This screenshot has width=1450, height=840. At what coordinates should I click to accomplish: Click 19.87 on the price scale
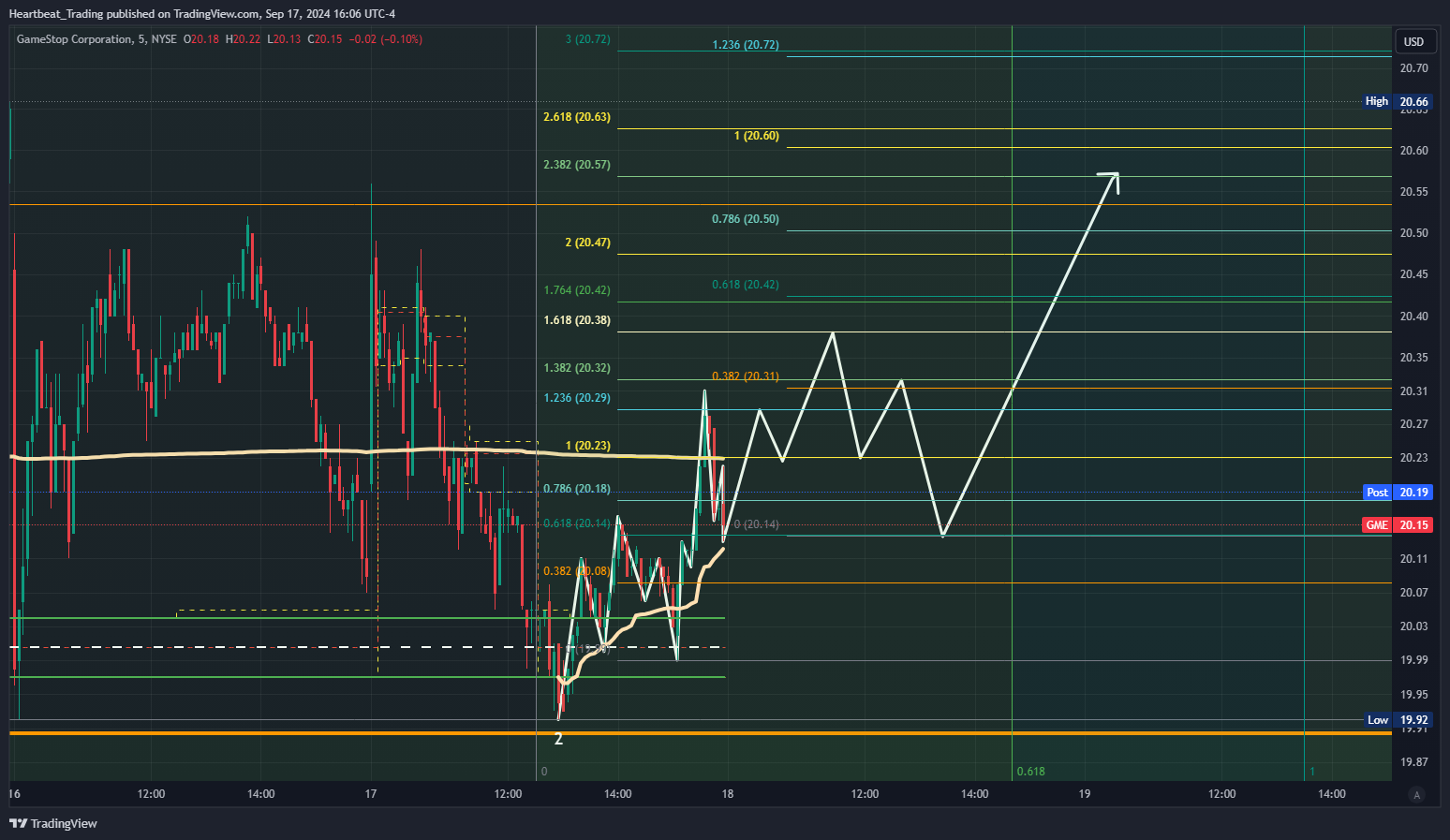click(x=1414, y=762)
